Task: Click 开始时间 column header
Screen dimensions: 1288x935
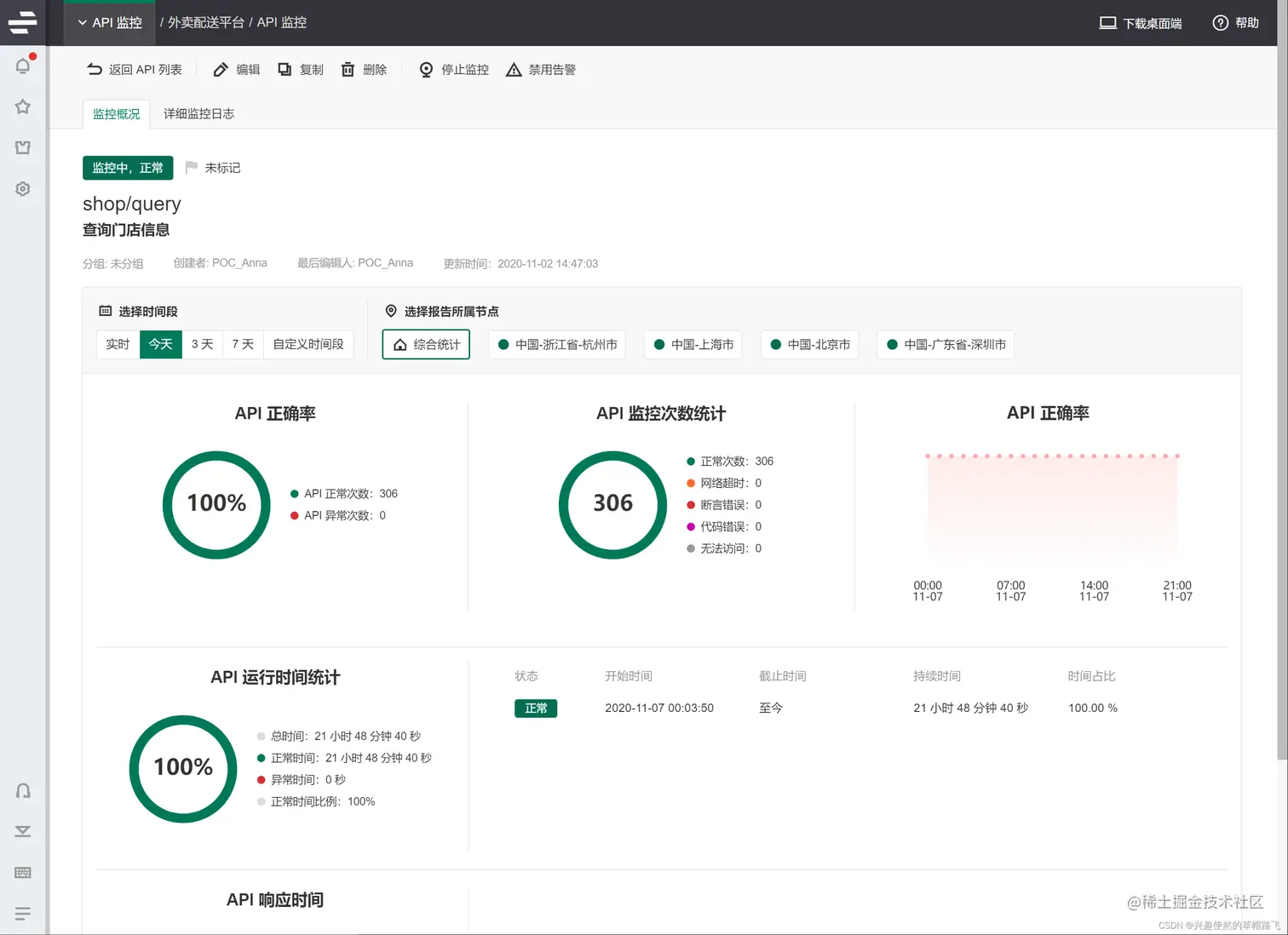Action: point(629,676)
